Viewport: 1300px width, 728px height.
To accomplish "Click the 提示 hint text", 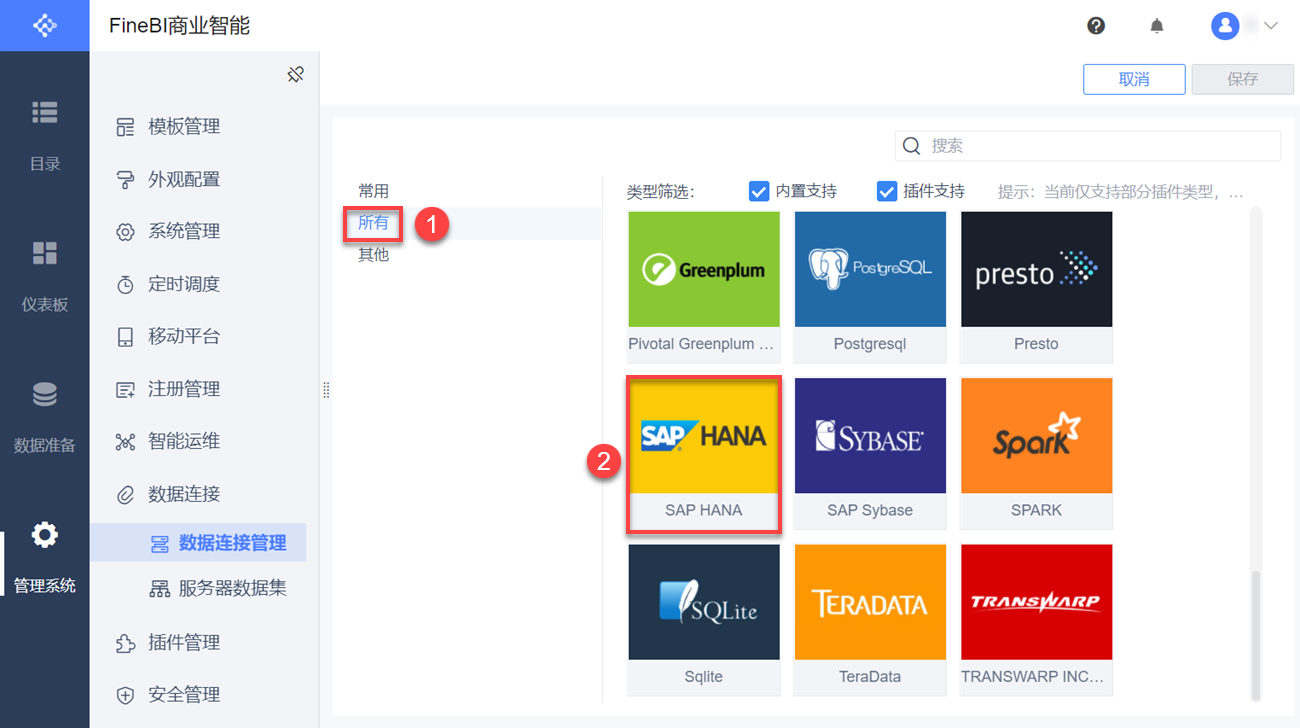I will (1121, 192).
